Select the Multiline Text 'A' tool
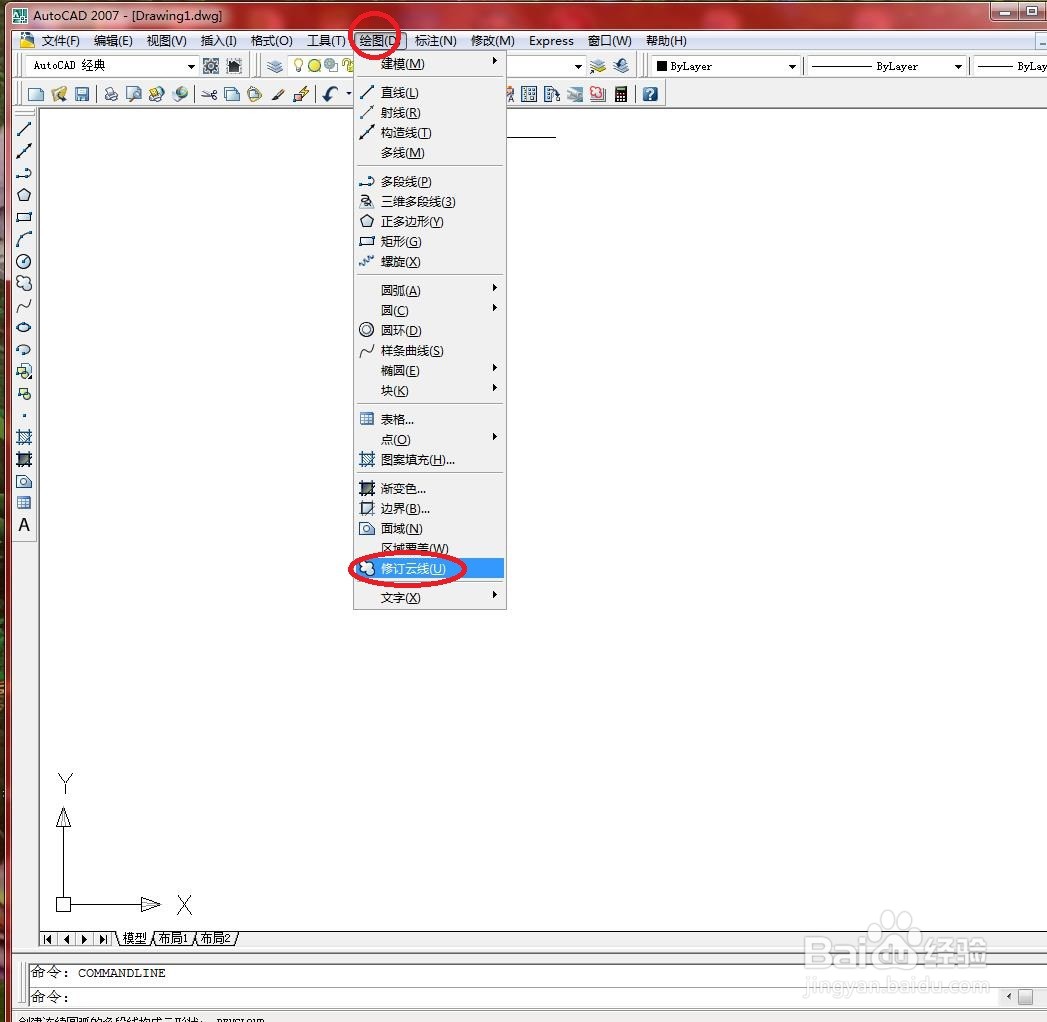This screenshot has width=1047, height=1022. 24,525
